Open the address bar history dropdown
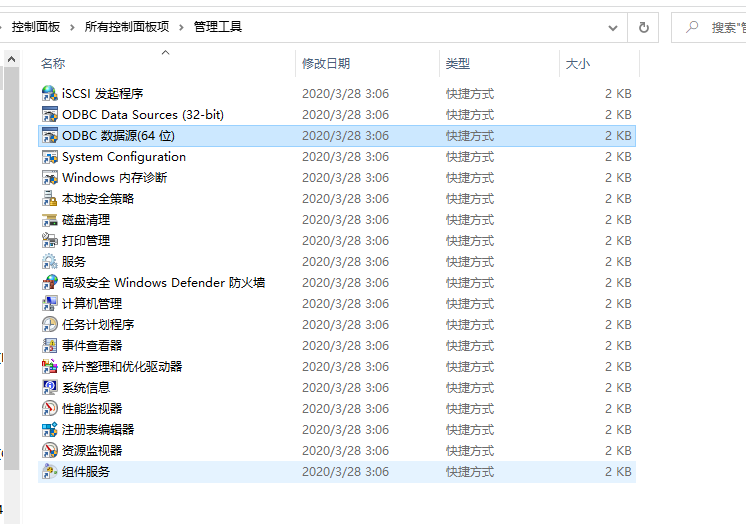Viewport: 746px width, 524px height. [613, 28]
